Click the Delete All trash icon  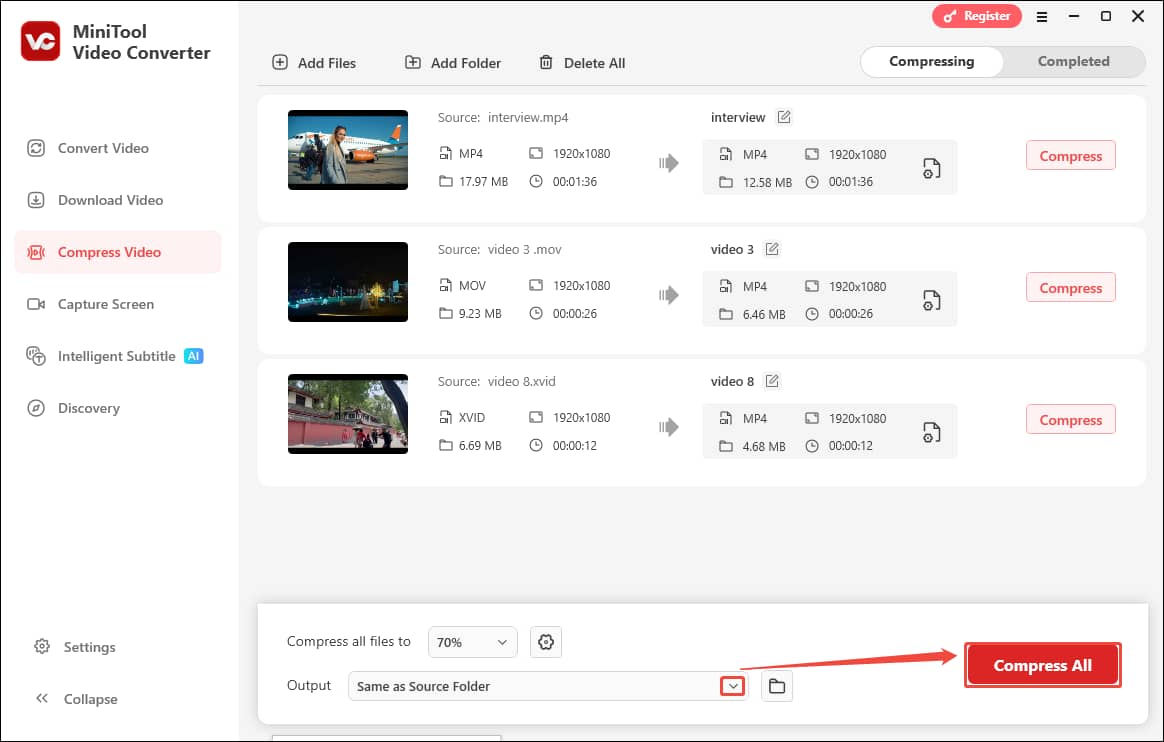(546, 62)
